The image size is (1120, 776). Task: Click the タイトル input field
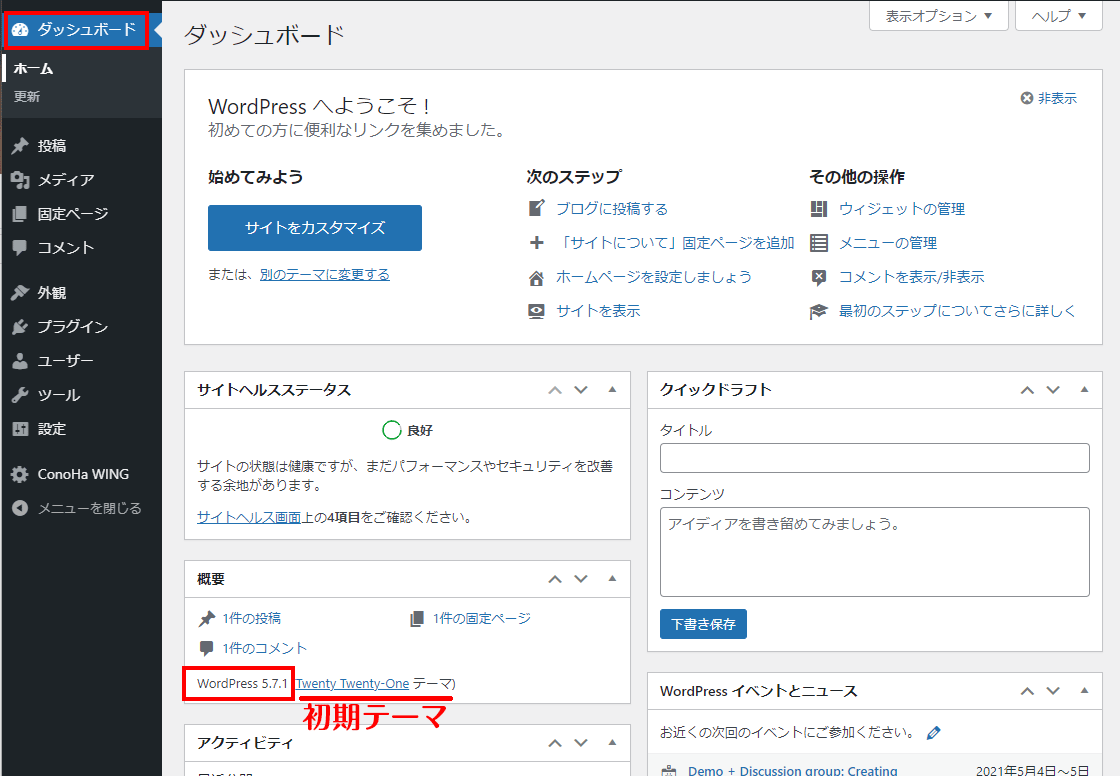[874, 458]
